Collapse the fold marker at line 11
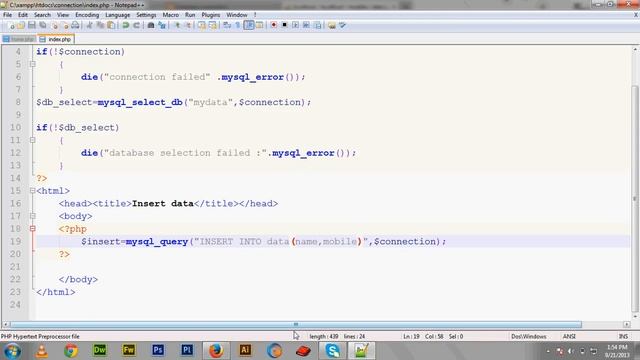The height and width of the screenshot is (360, 640). pyautogui.click(x=33, y=140)
